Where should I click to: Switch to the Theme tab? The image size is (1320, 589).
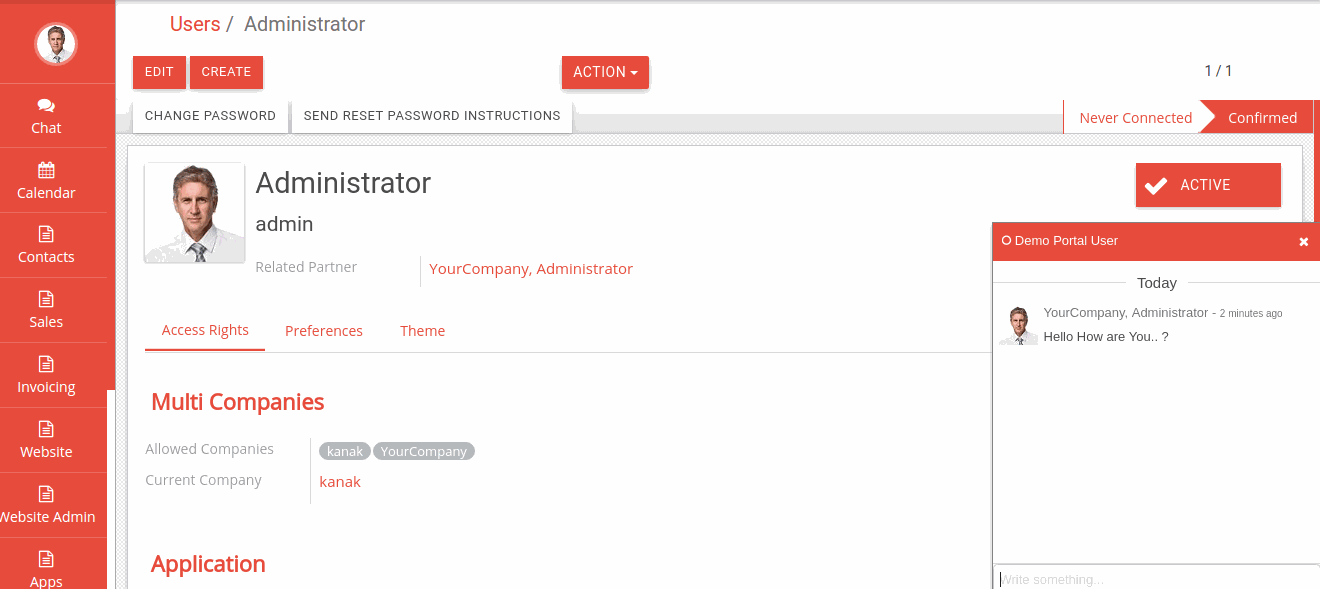[x=422, y=331]
